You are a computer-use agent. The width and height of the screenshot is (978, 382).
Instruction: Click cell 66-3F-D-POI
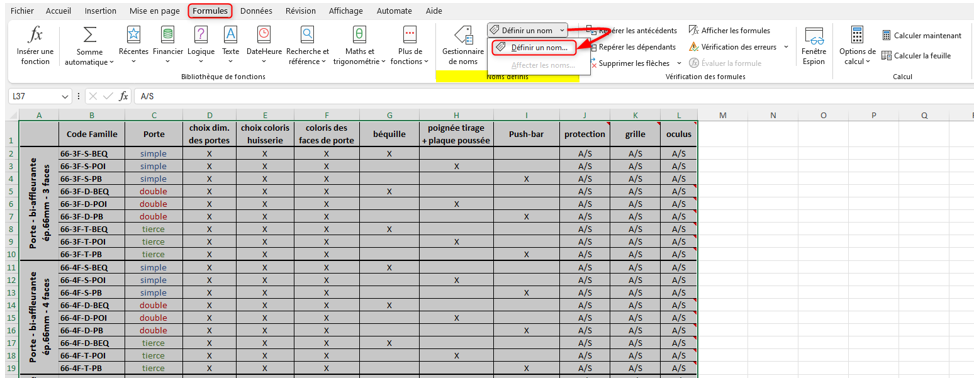91,203
